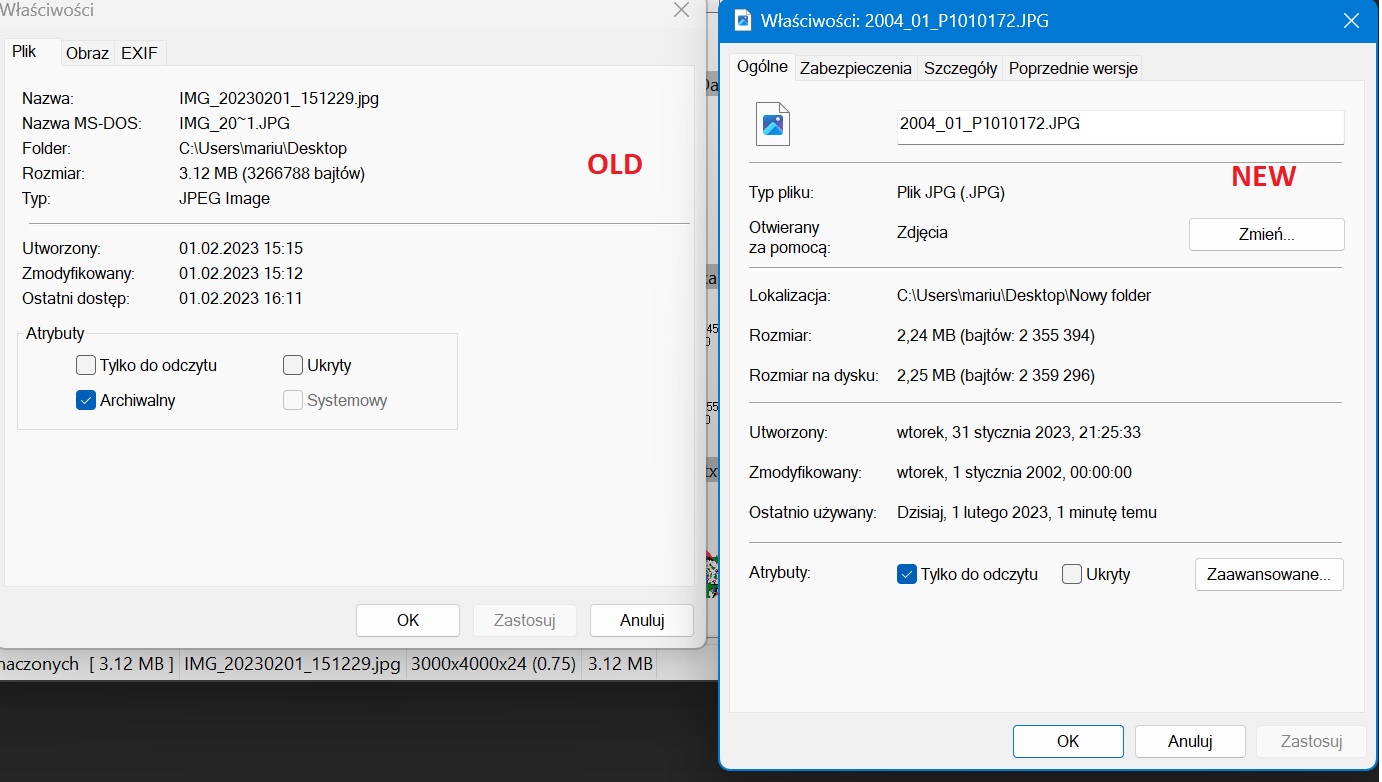This screenshot has height=782, width=1382.
Task: Check Ukryty next to the Zaawansowane button
Action: (1072, 574)
